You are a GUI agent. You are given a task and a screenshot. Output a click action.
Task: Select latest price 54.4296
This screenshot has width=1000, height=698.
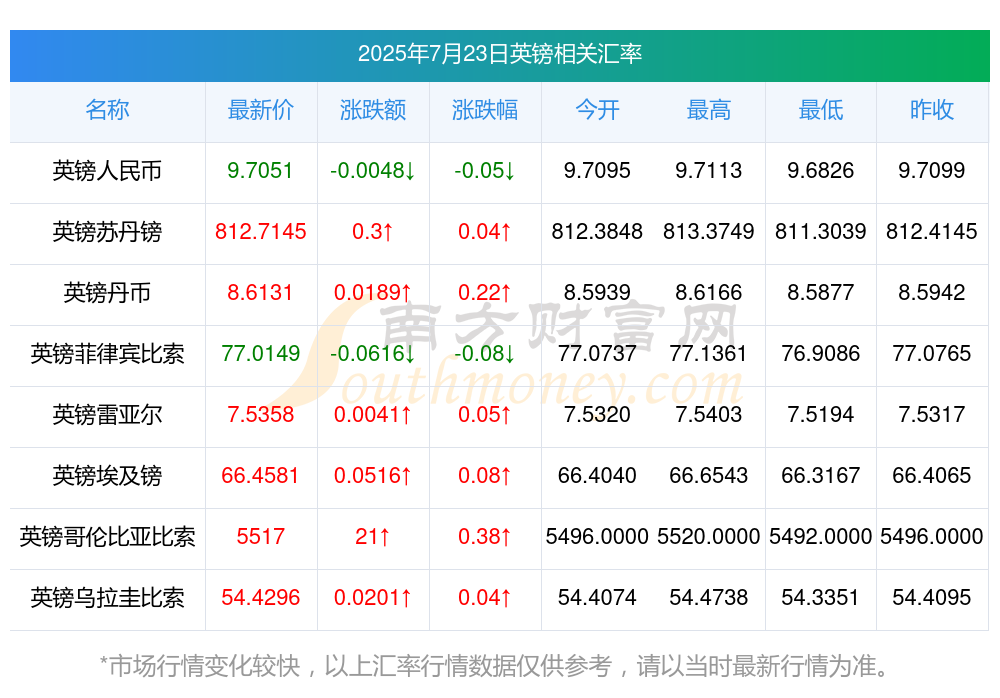[260, 598]
